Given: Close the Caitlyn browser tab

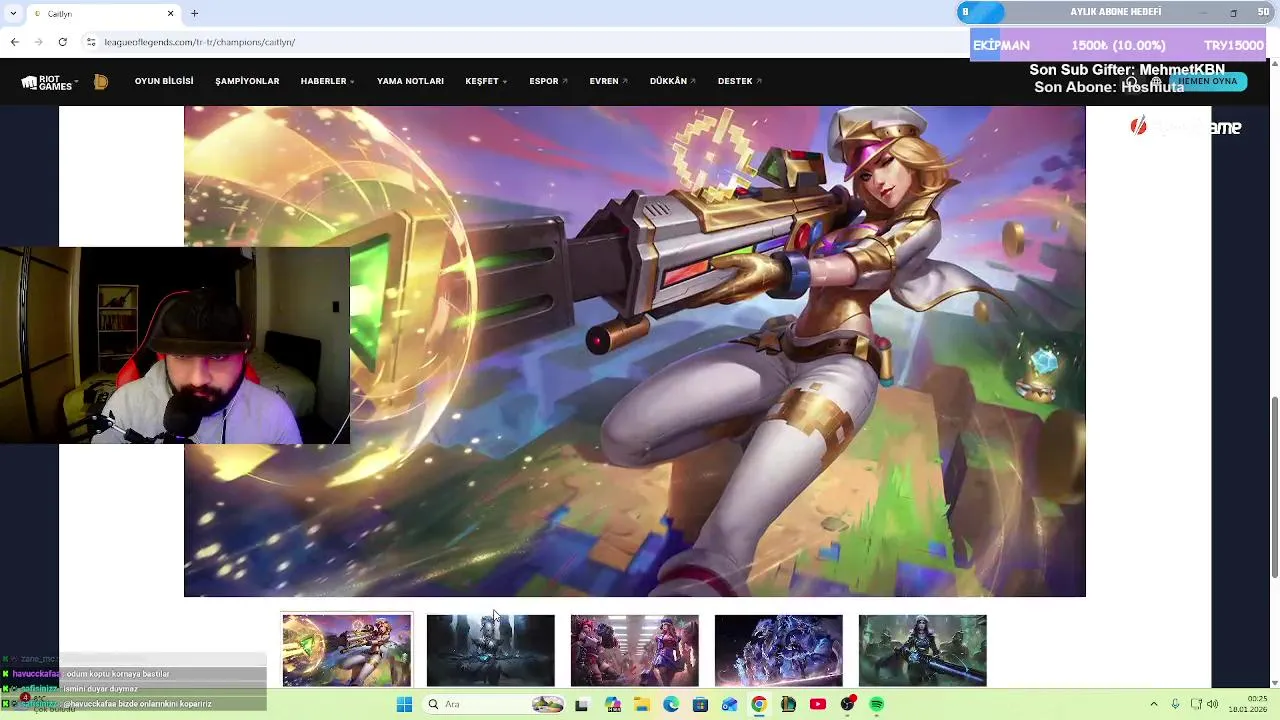Looking at the screenshot, I should coord(171,14).
